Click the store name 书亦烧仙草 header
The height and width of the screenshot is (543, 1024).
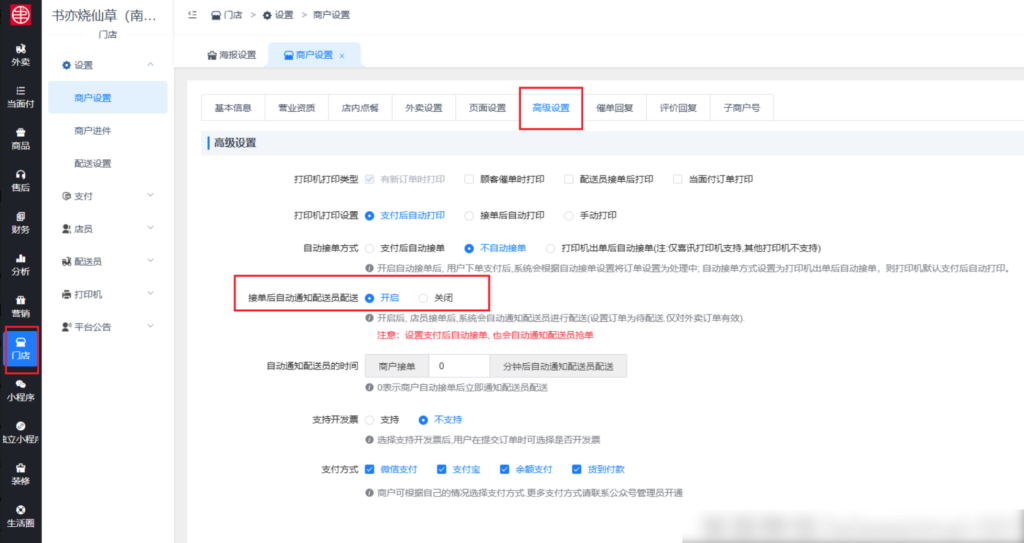(x=104, y=16)
